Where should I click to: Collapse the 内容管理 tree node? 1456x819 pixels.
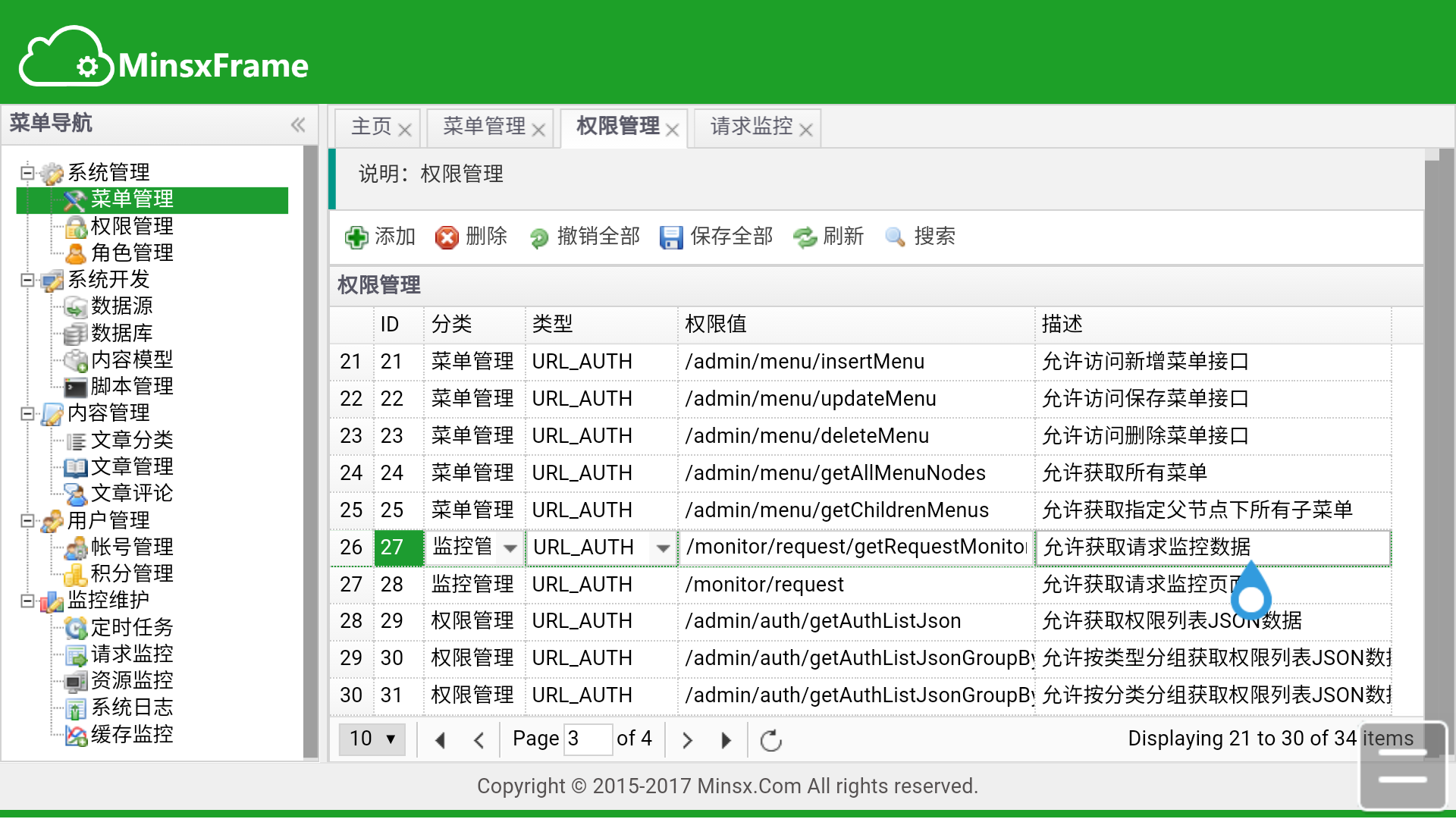tap(27, 414)
